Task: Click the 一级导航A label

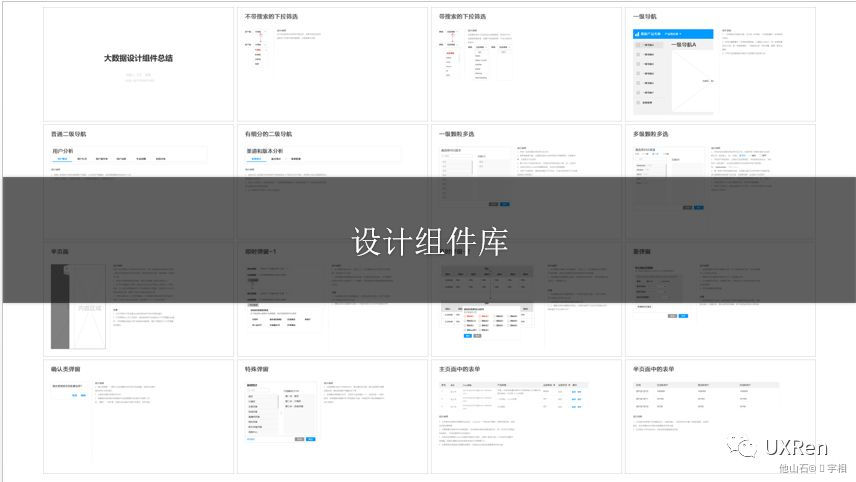Action: click(683, 45)
